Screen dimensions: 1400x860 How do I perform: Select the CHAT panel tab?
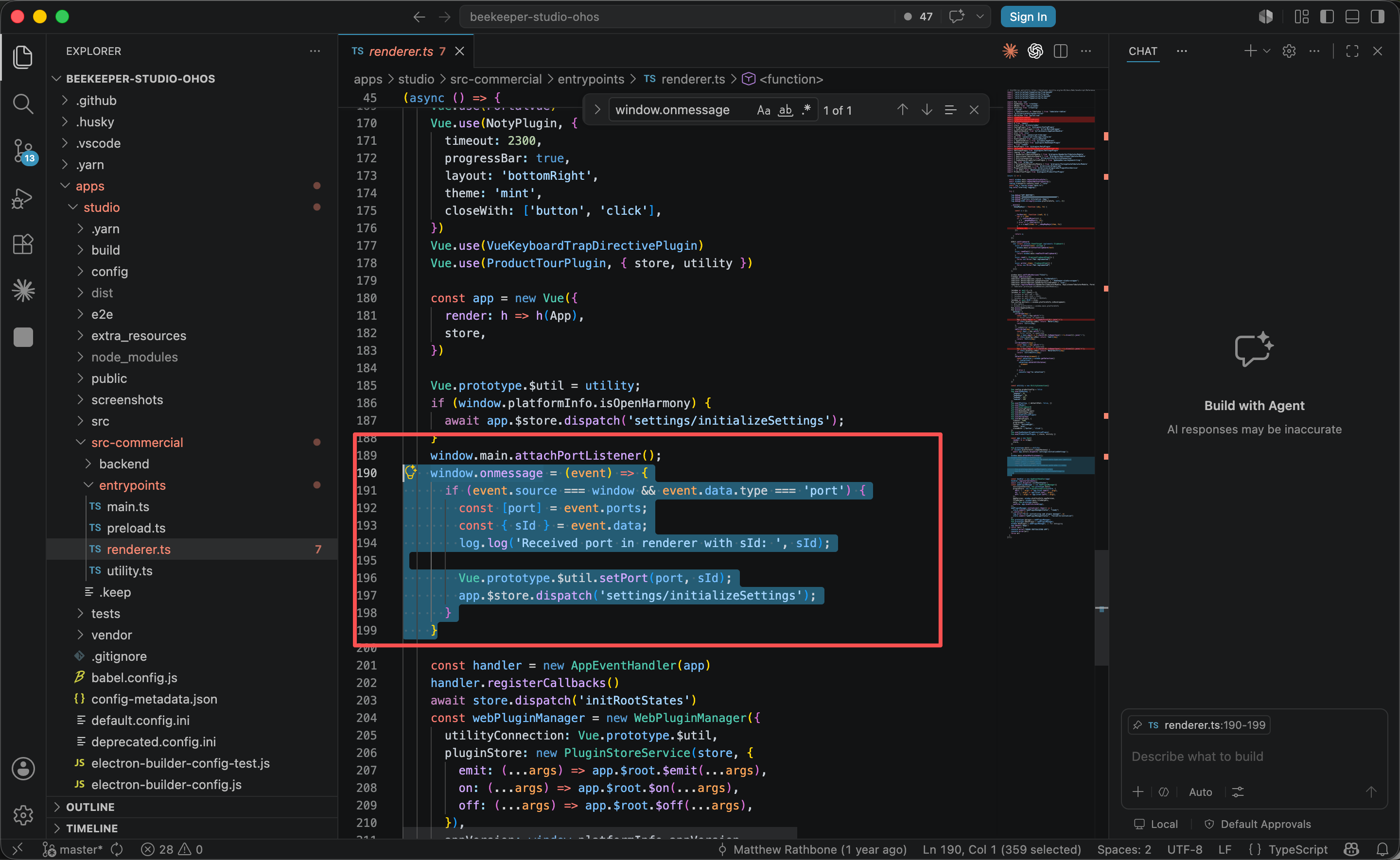pos(1142,51)
